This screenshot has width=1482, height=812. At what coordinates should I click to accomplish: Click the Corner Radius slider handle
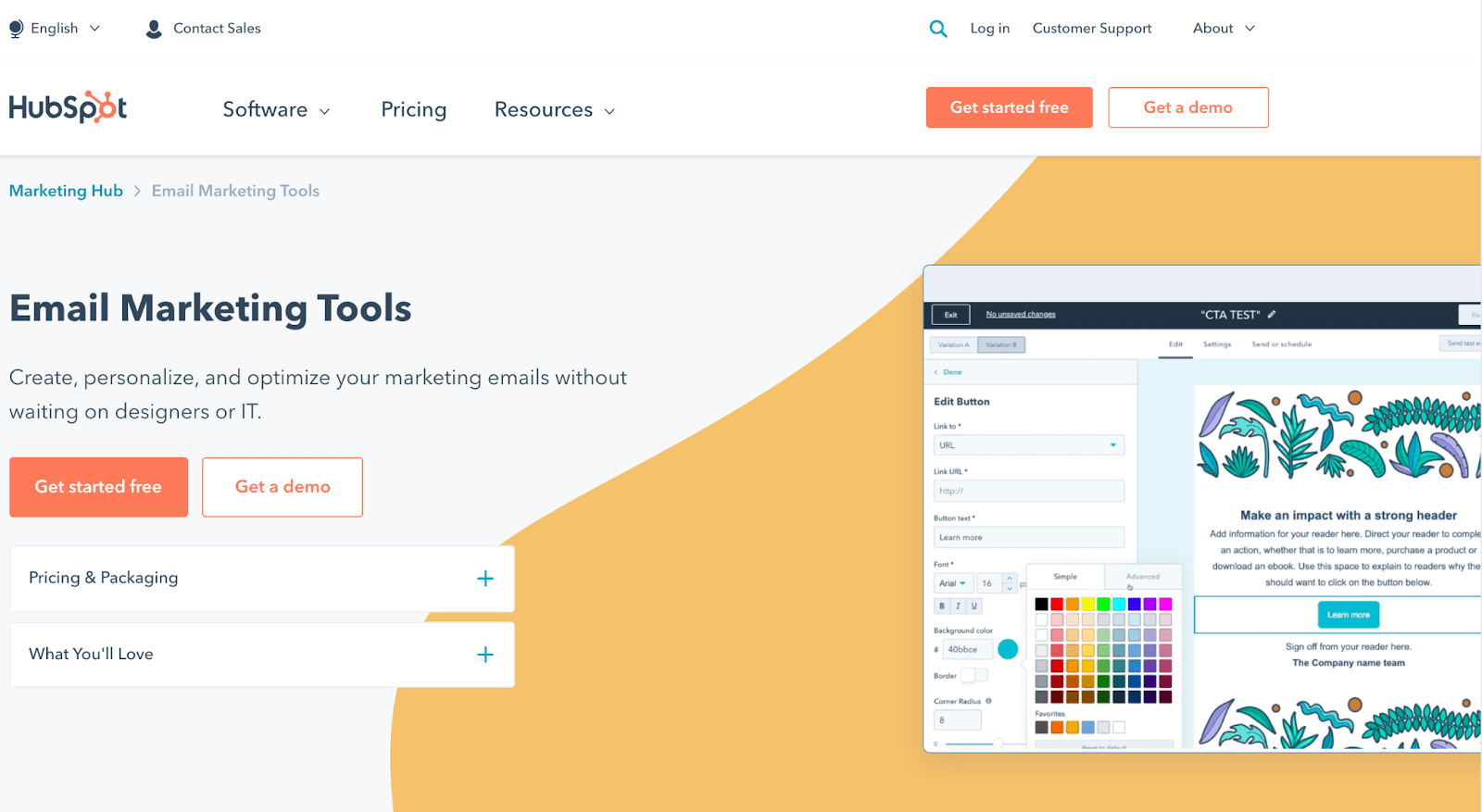coord(998,743)
